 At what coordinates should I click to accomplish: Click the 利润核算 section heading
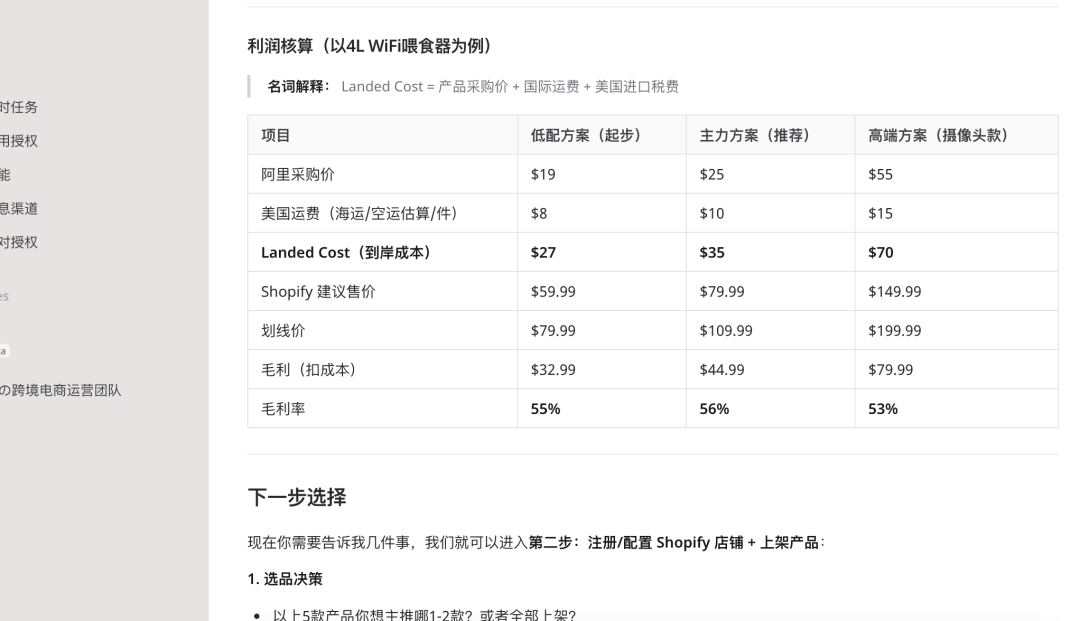click(x=369, y=46)
